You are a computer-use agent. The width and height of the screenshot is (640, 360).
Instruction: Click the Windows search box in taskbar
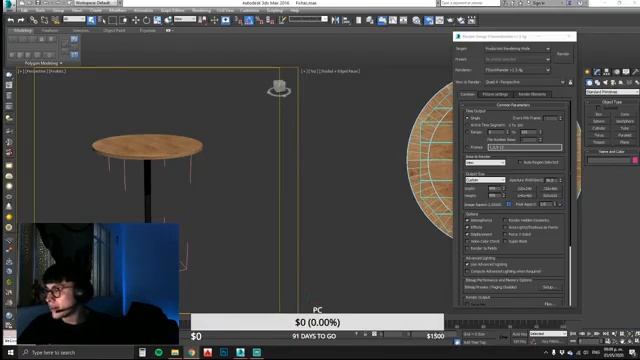tap(78, 352)
